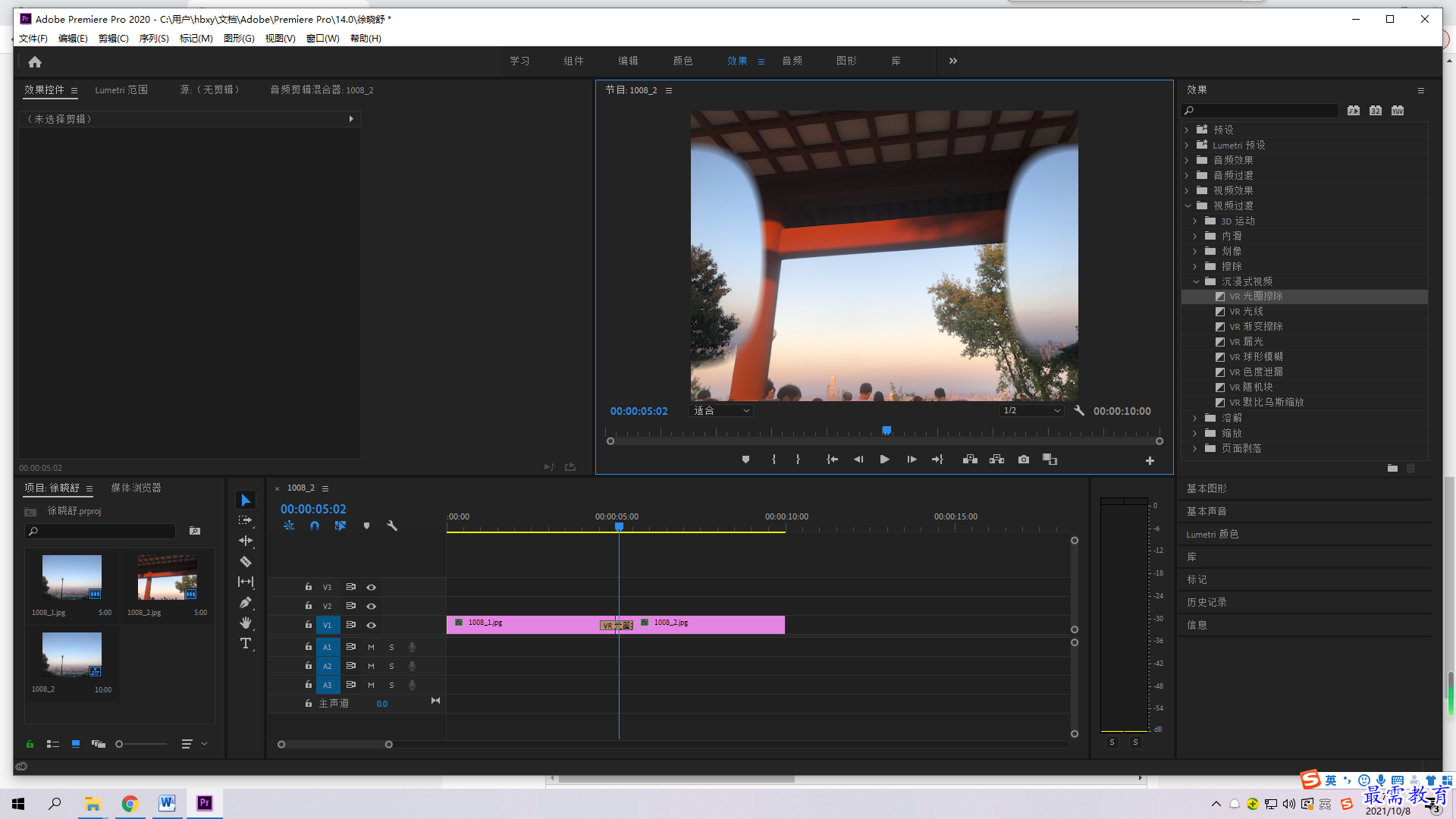
Task: Open the button editor plus icon
Action: [x=1150, y=460]
